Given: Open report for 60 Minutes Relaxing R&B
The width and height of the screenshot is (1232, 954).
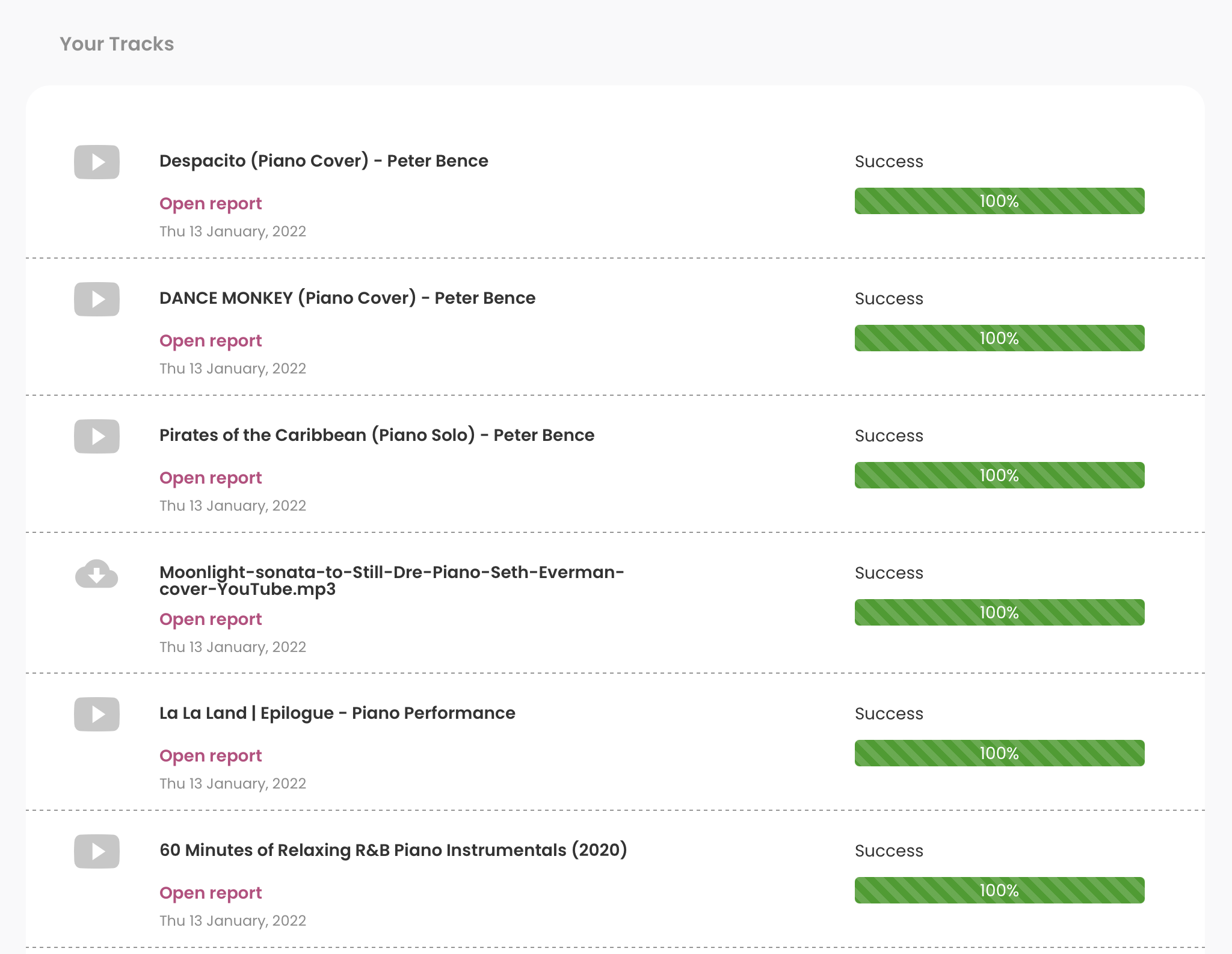Looking at the screenshot, I should point(211,893).
